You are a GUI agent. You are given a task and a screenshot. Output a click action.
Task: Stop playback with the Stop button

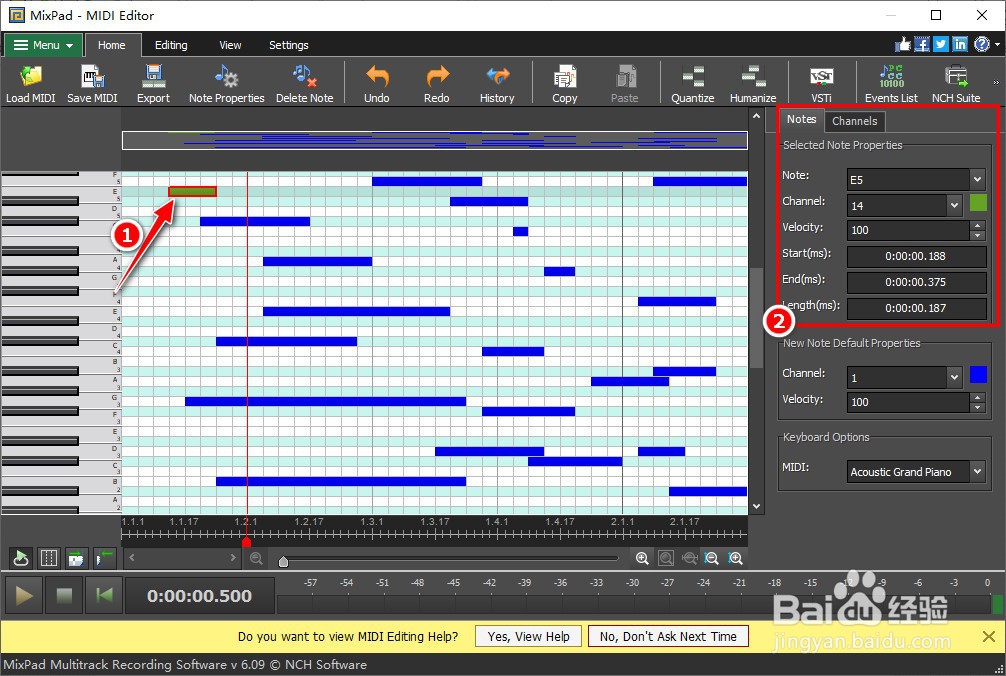point(64,596)
